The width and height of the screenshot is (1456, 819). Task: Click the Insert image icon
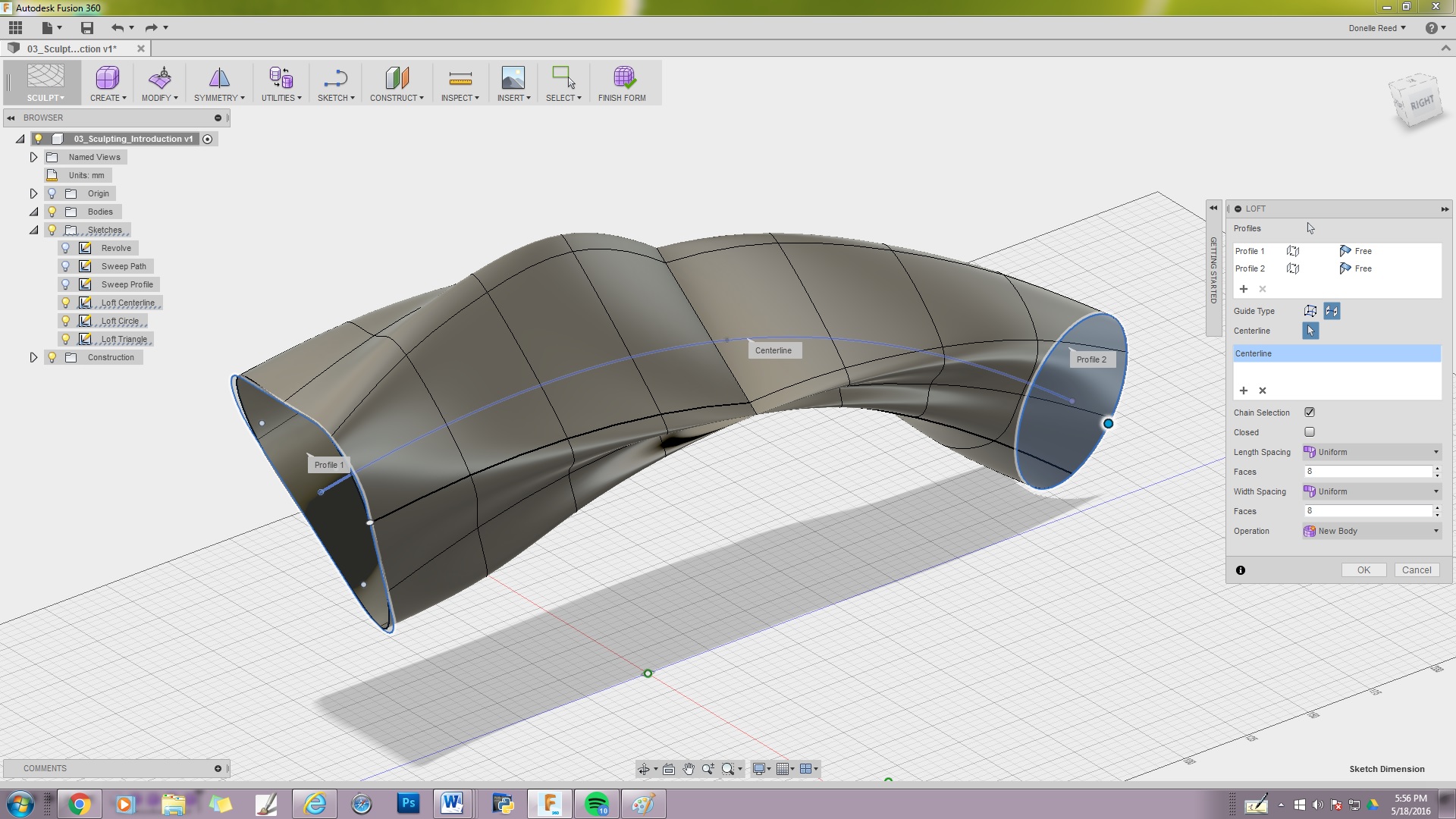coord(513,77)
